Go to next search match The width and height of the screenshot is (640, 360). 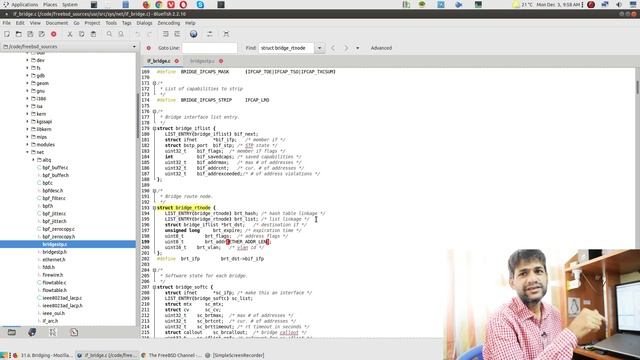point(346,48)
